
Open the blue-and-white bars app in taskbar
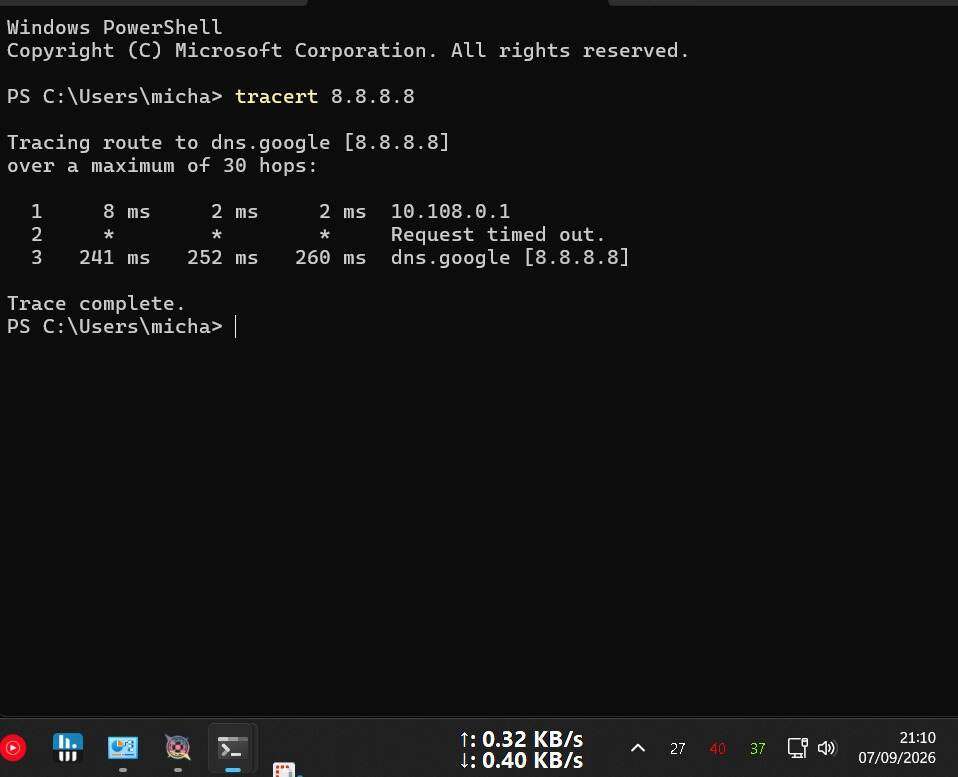point(68,748)
